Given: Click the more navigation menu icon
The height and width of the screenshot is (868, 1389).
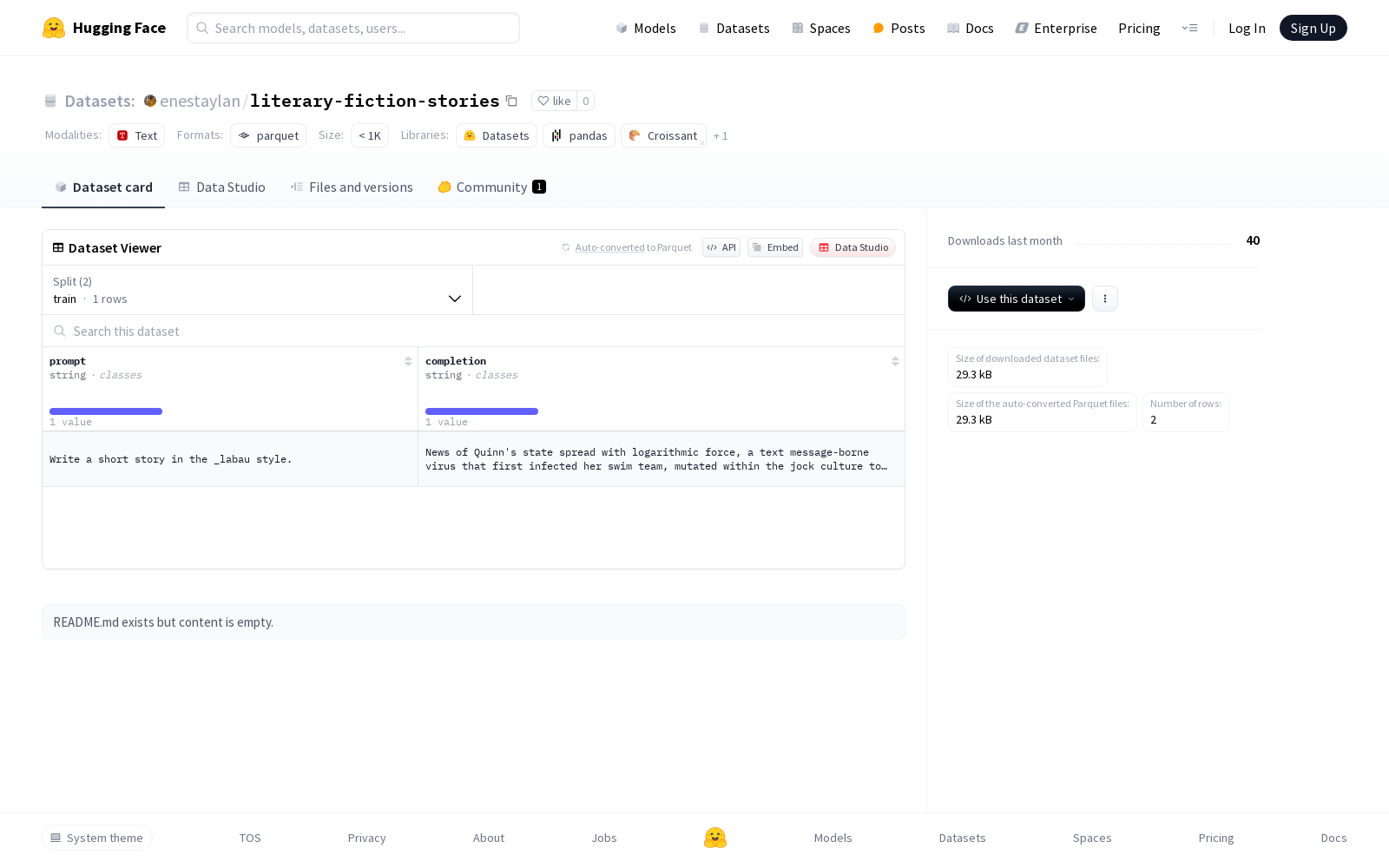Looking at the screenshot, I should coord(1189,28).
